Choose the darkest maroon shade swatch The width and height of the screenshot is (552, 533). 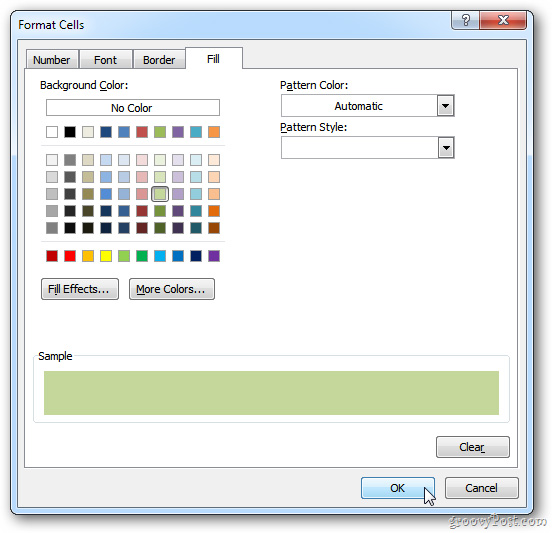(x=142, y=228)
